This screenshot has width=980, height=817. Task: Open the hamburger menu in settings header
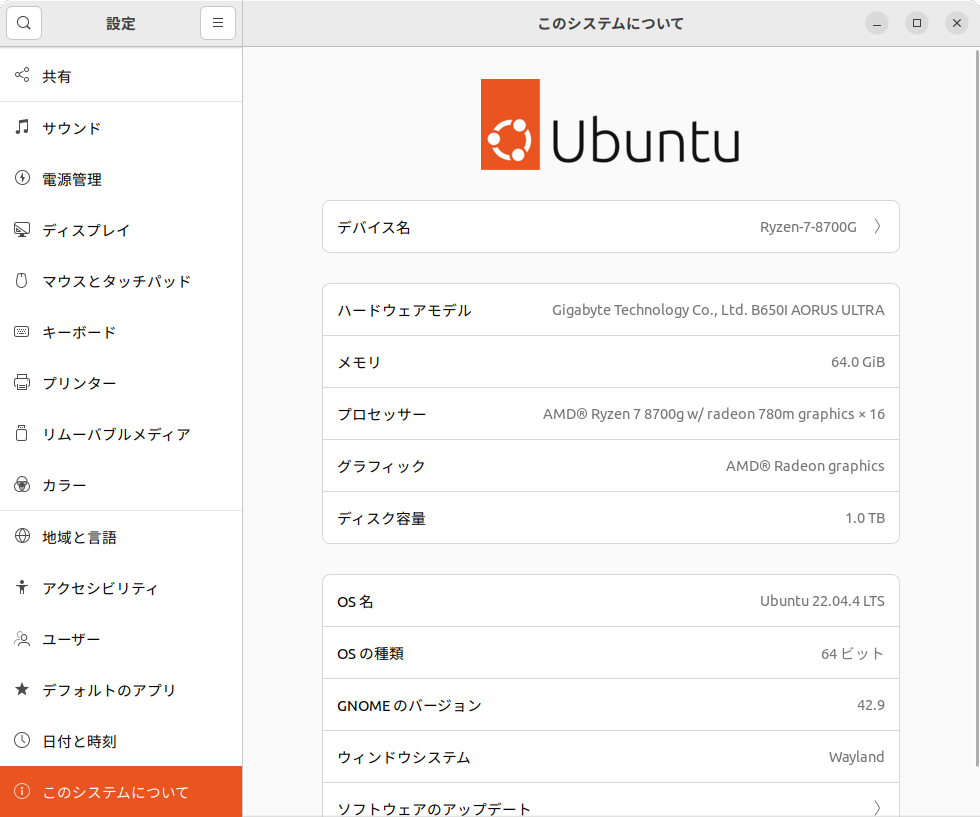click(x=218, y=23)
